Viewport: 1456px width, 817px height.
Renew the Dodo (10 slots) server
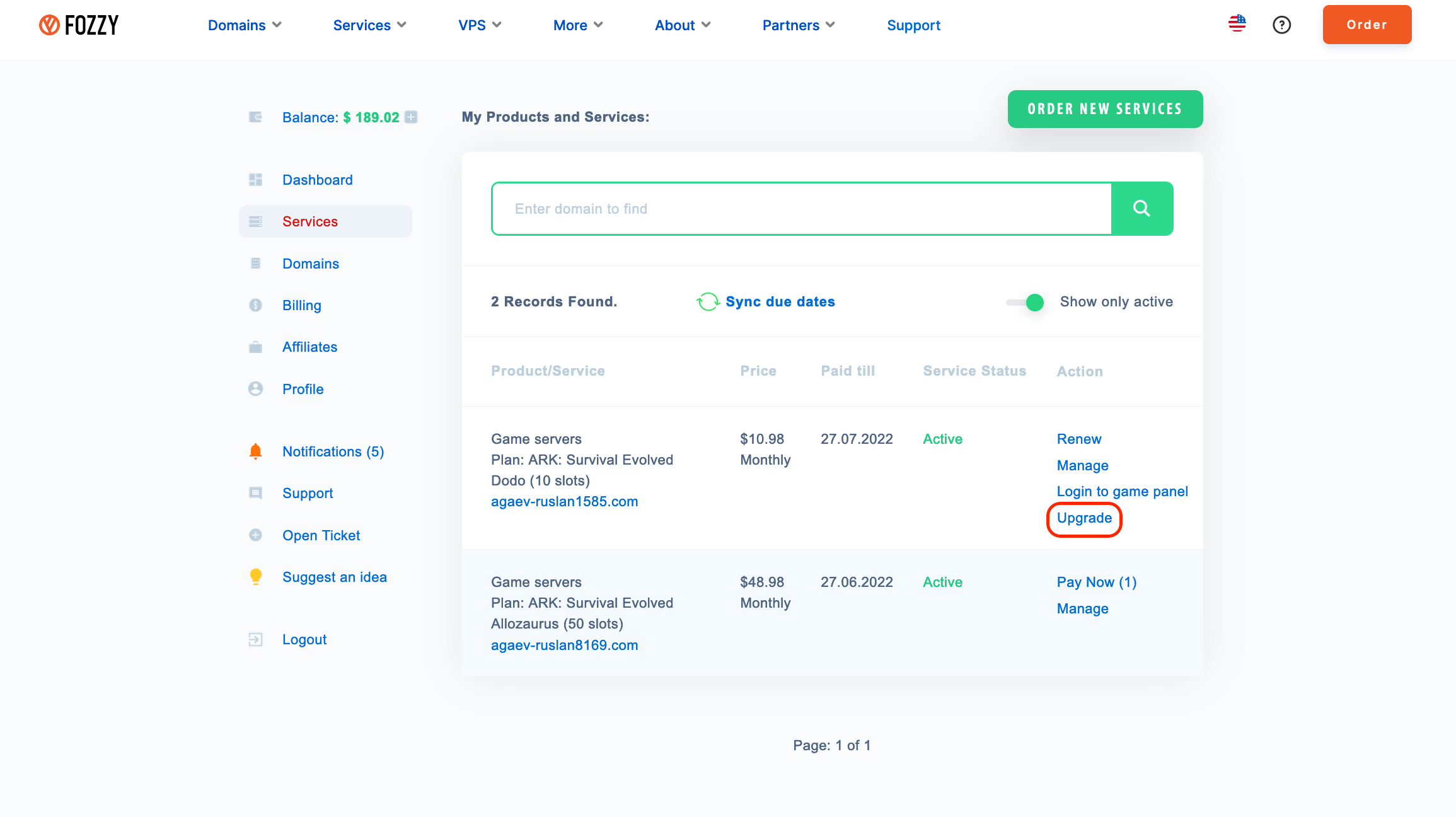[1078, 439]
